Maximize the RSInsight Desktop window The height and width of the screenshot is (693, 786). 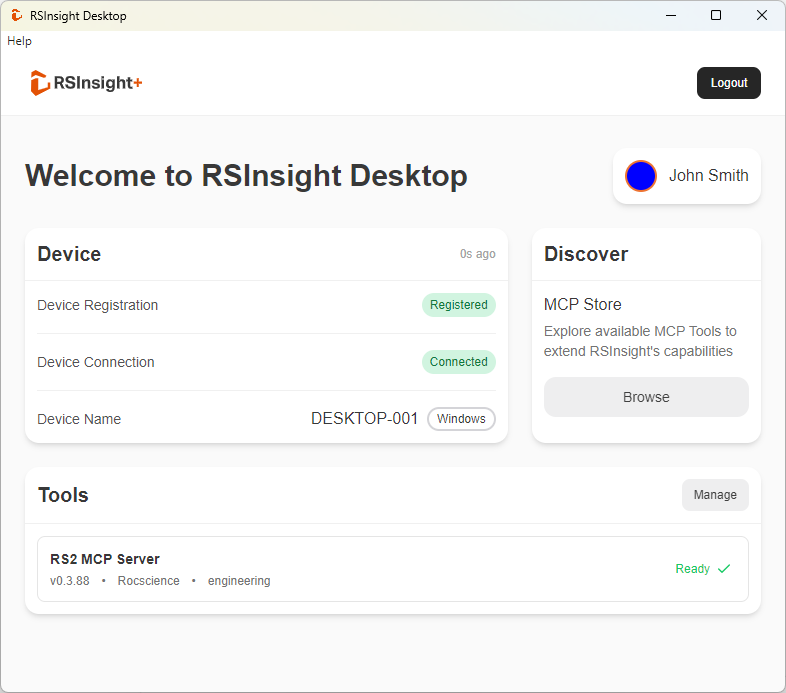click(x=716, y=16)
